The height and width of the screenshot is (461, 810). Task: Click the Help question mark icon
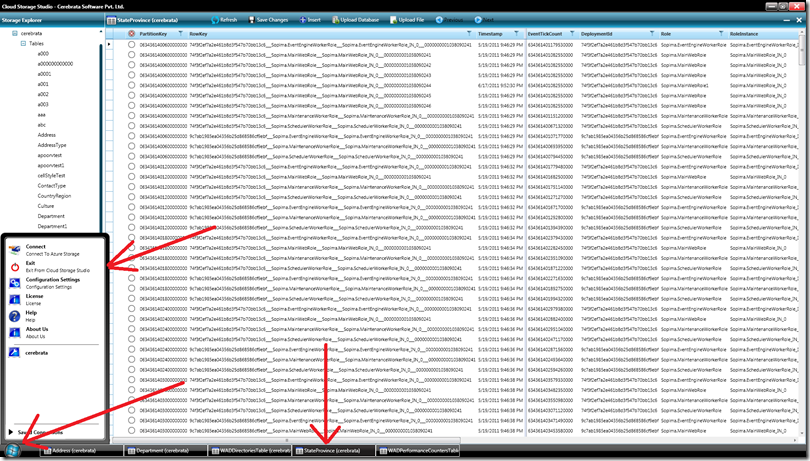tap(14, 316)
